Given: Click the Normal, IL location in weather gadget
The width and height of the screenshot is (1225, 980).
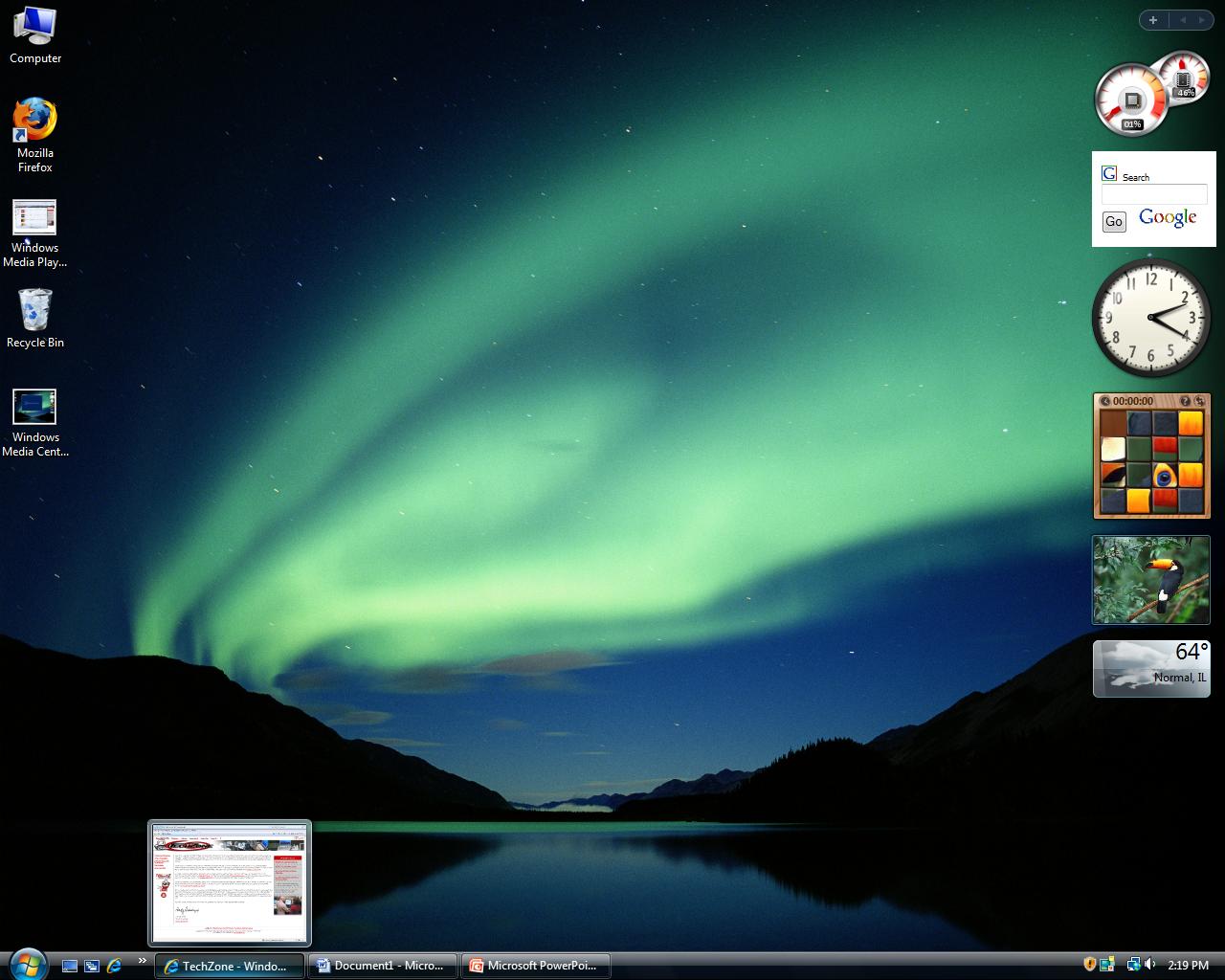Looking at the screenshot, I should [1180, 678].
